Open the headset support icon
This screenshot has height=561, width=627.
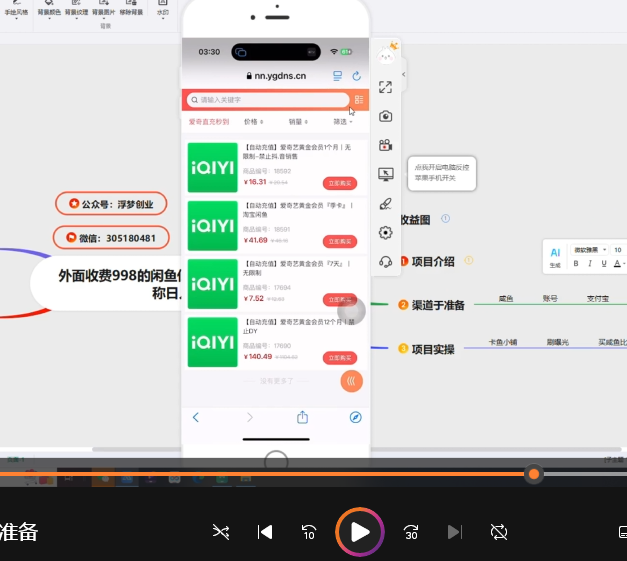coord(385,262)
